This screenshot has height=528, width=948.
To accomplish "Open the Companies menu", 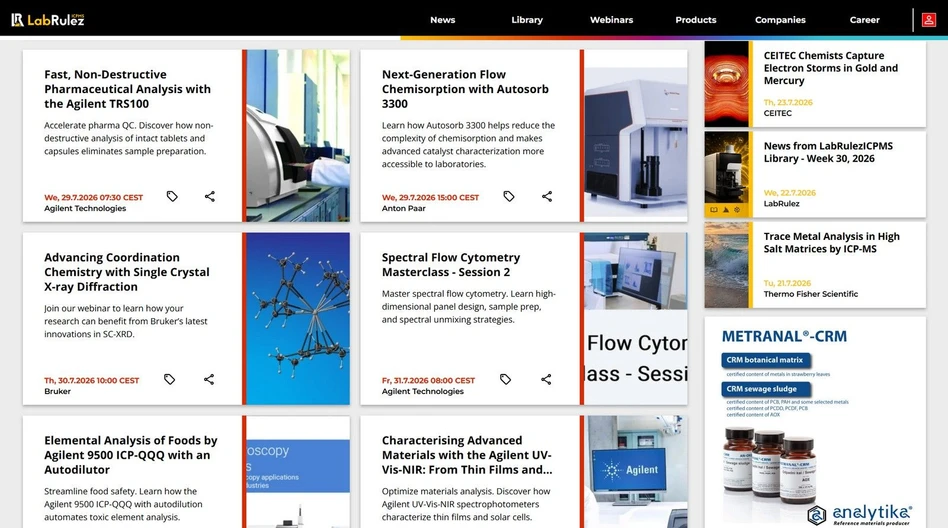I will [x=781, y=20].
